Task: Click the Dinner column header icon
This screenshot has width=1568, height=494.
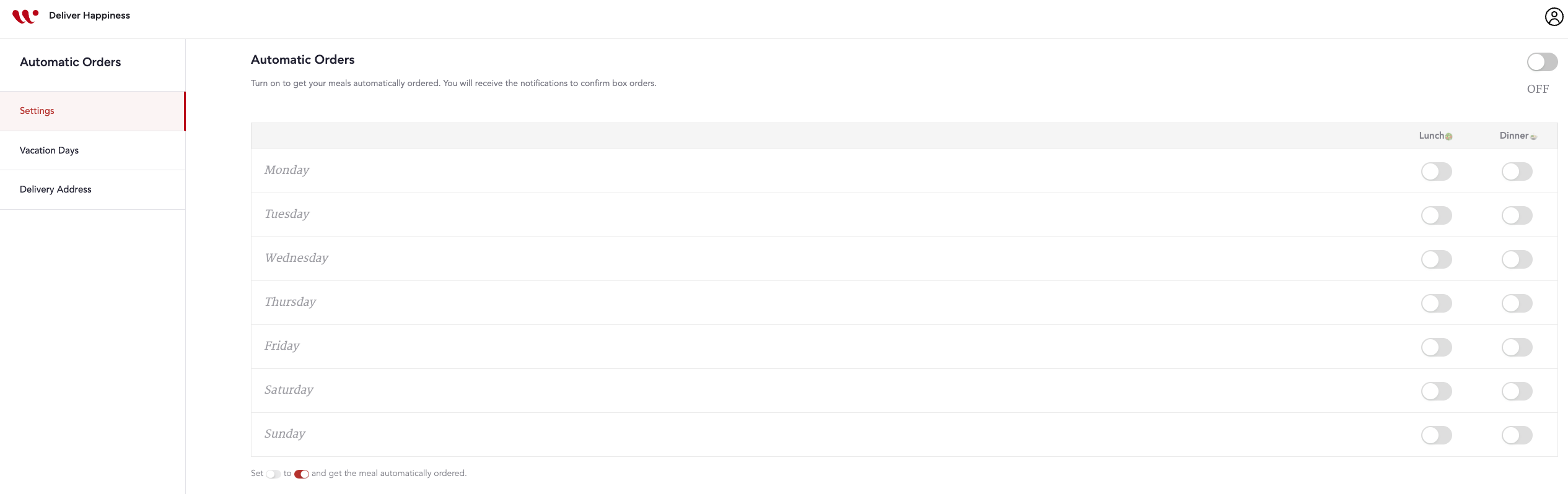Action: click(1533, 137)
